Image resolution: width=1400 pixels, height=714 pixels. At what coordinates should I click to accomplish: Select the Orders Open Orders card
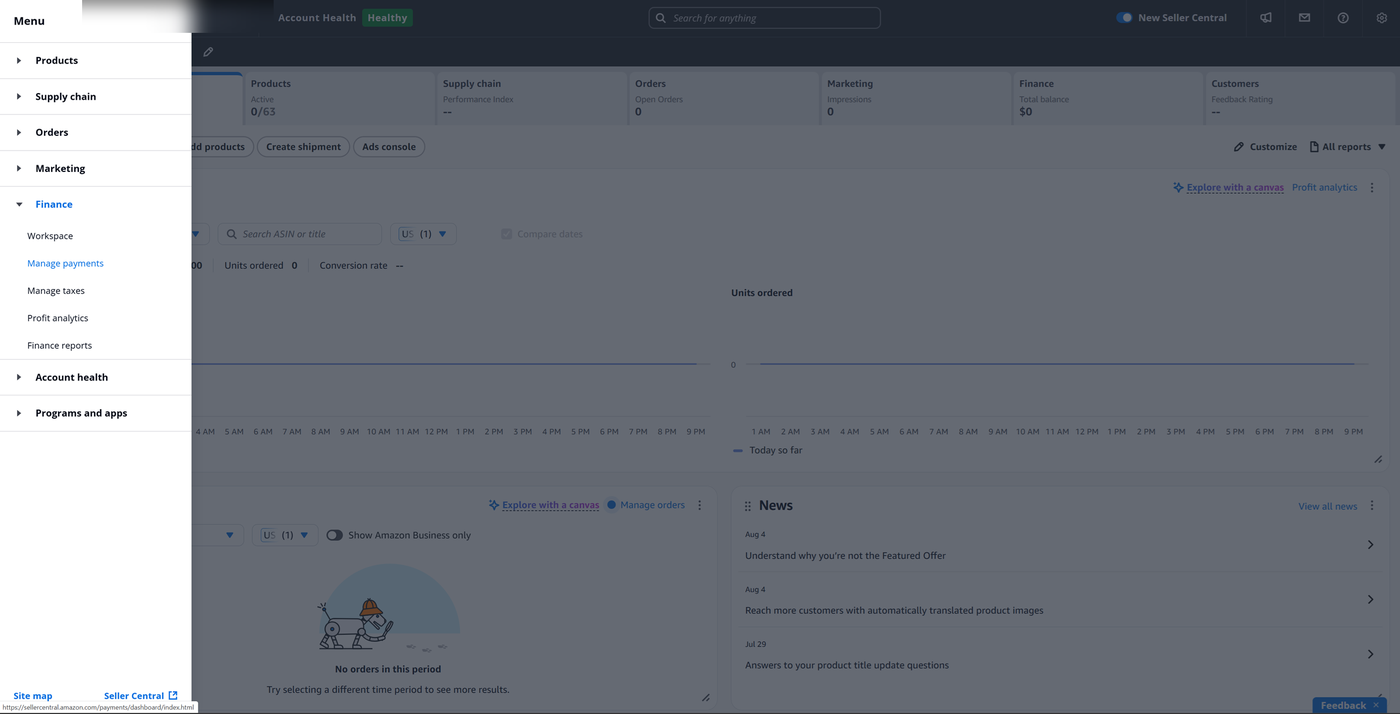(722, 98)
